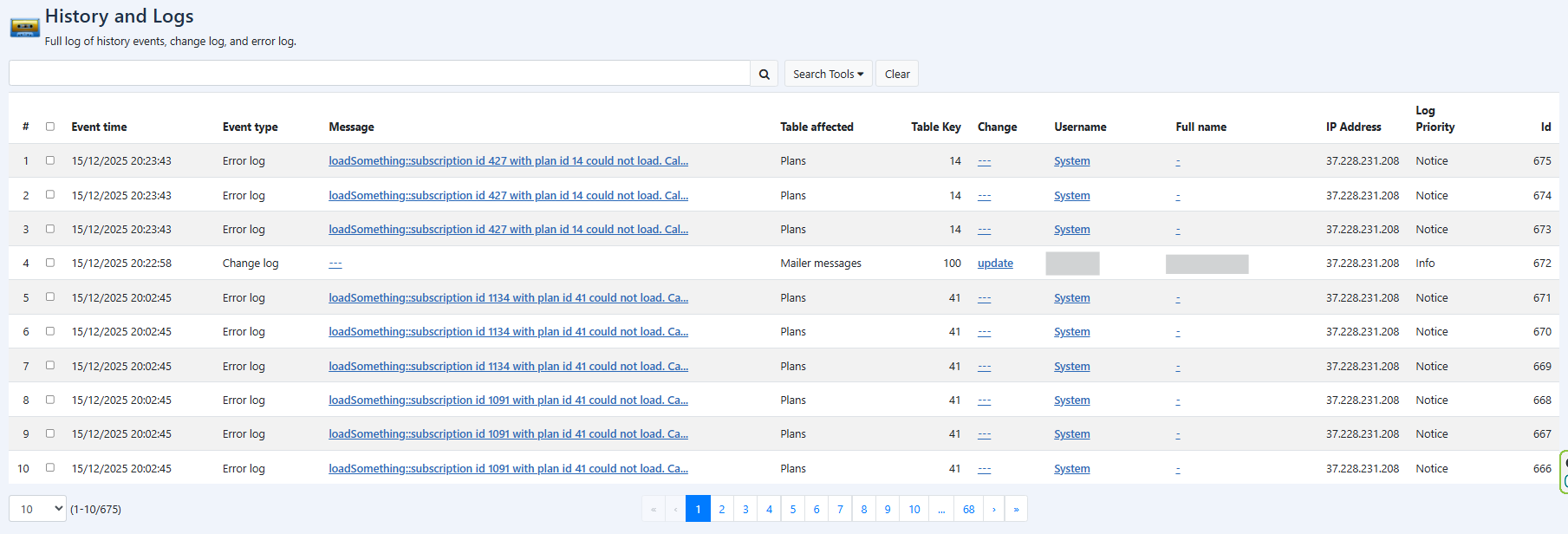Go to the next page arrow
This screenshot has height=534, width=1568.
point(993,509)
